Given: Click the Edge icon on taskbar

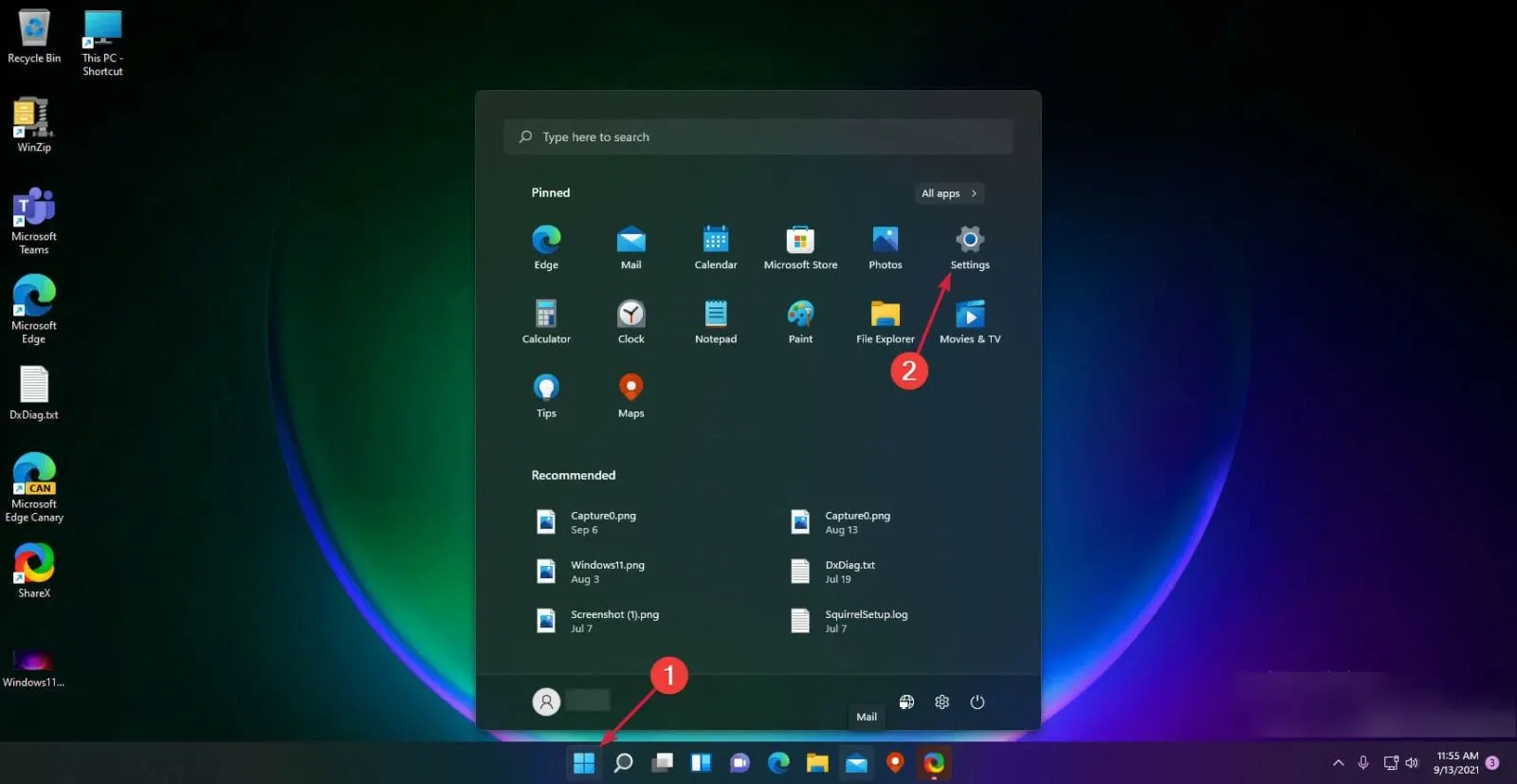Looking at the screenshot, I should click(x=778, y=762).
